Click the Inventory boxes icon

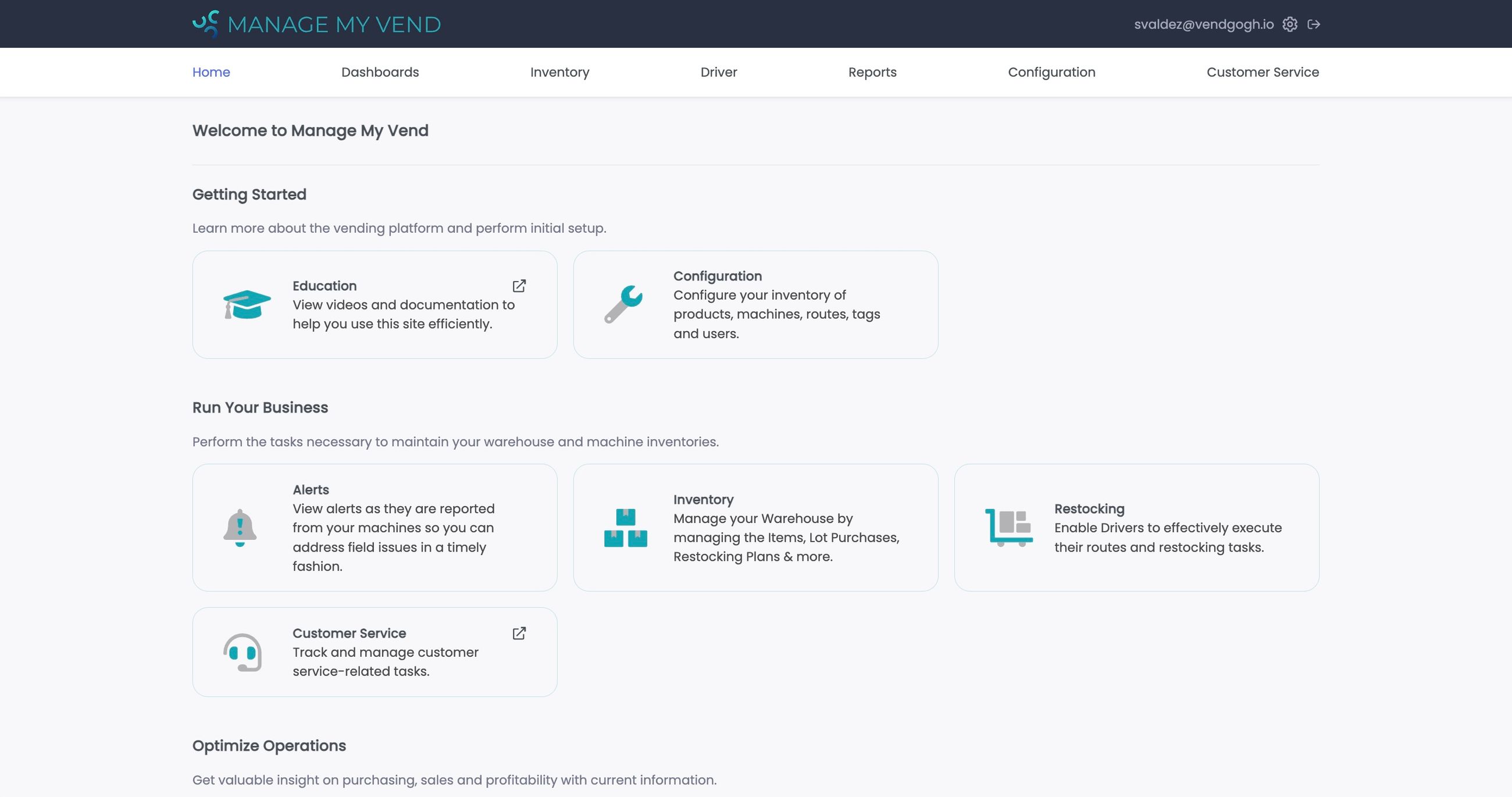(x=625, y=528)
